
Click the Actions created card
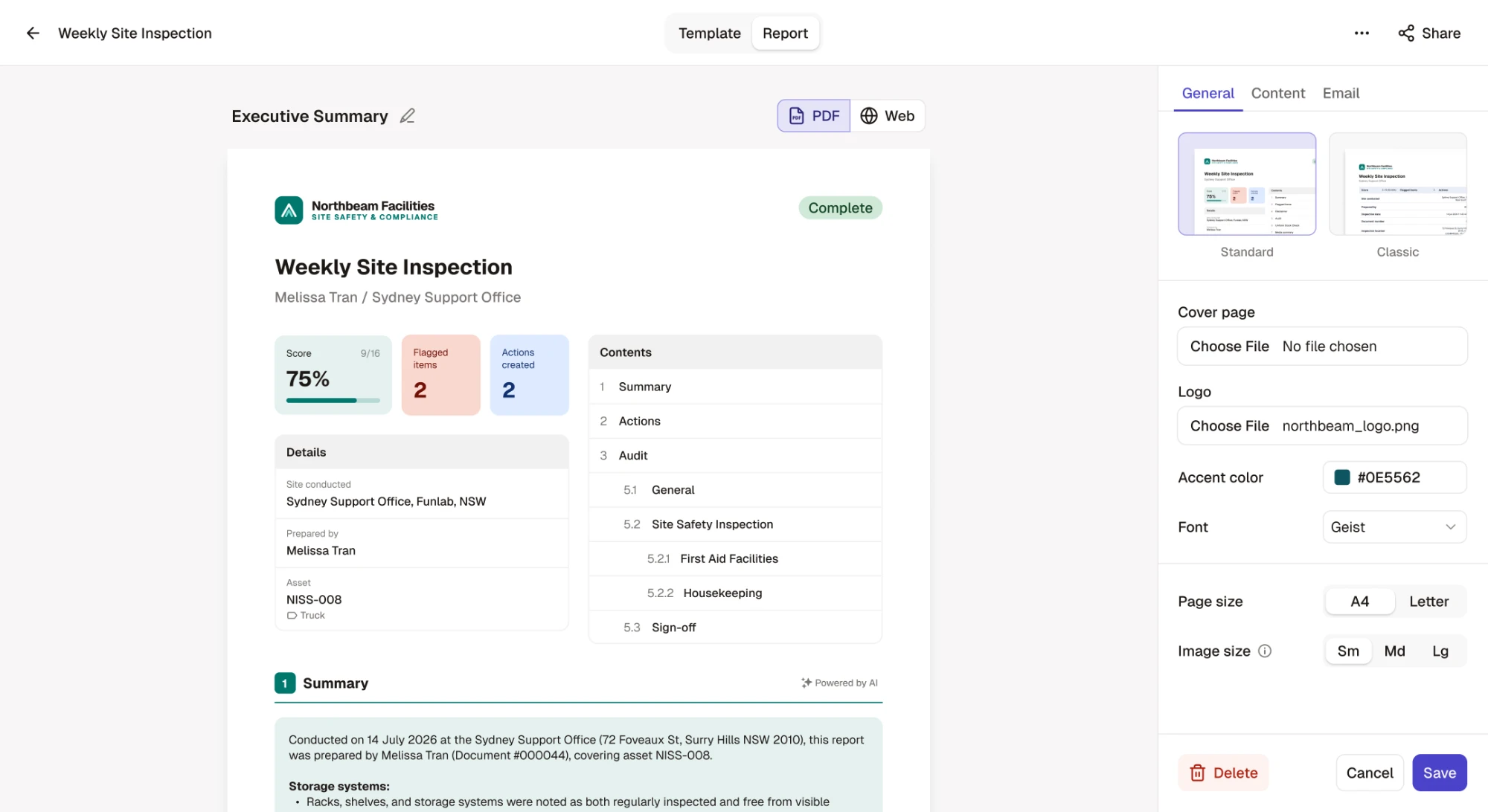pyautogui.click(x=529, y=375)
